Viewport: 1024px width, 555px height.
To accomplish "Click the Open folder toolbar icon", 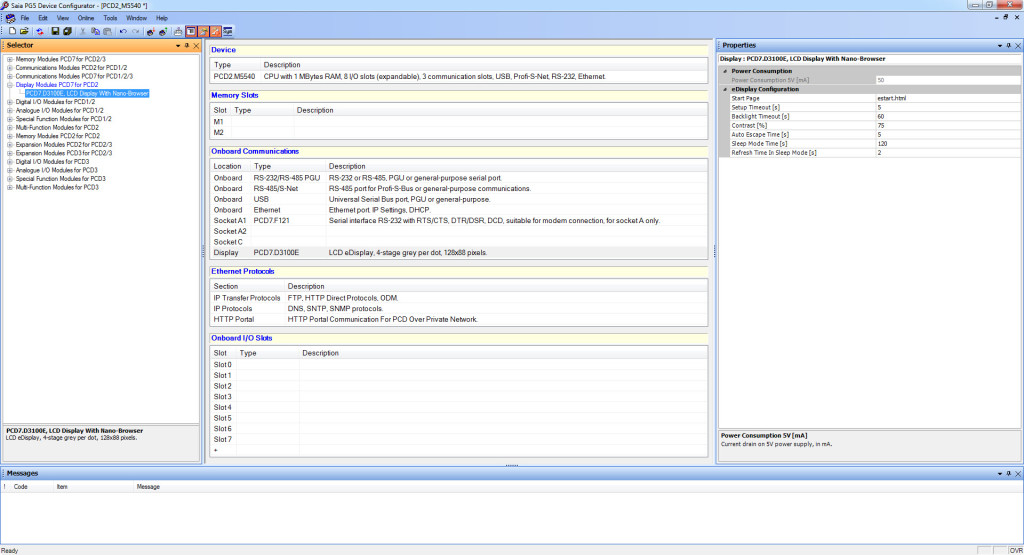I will click(24, 31).
